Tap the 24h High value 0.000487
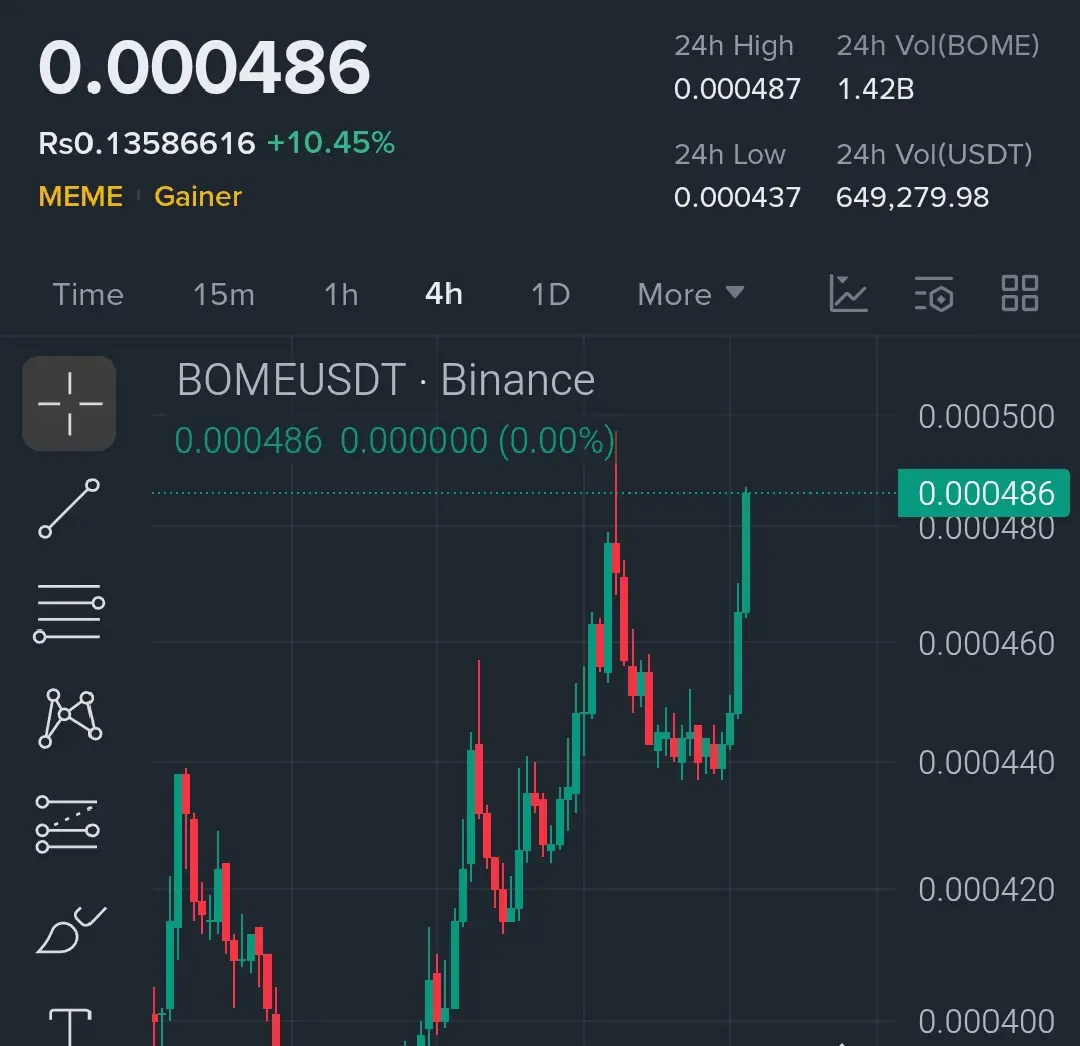 pyautogui.click(x=737, y=89)
